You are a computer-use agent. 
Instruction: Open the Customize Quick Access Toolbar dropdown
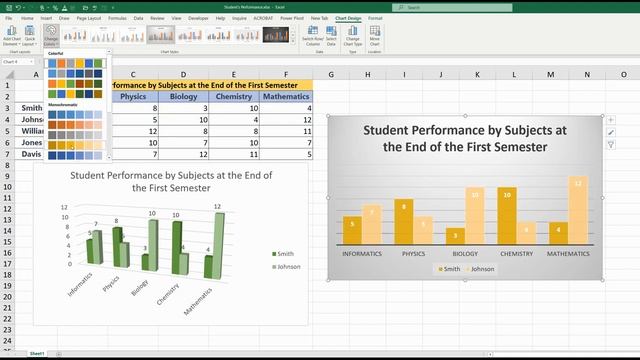113,7
